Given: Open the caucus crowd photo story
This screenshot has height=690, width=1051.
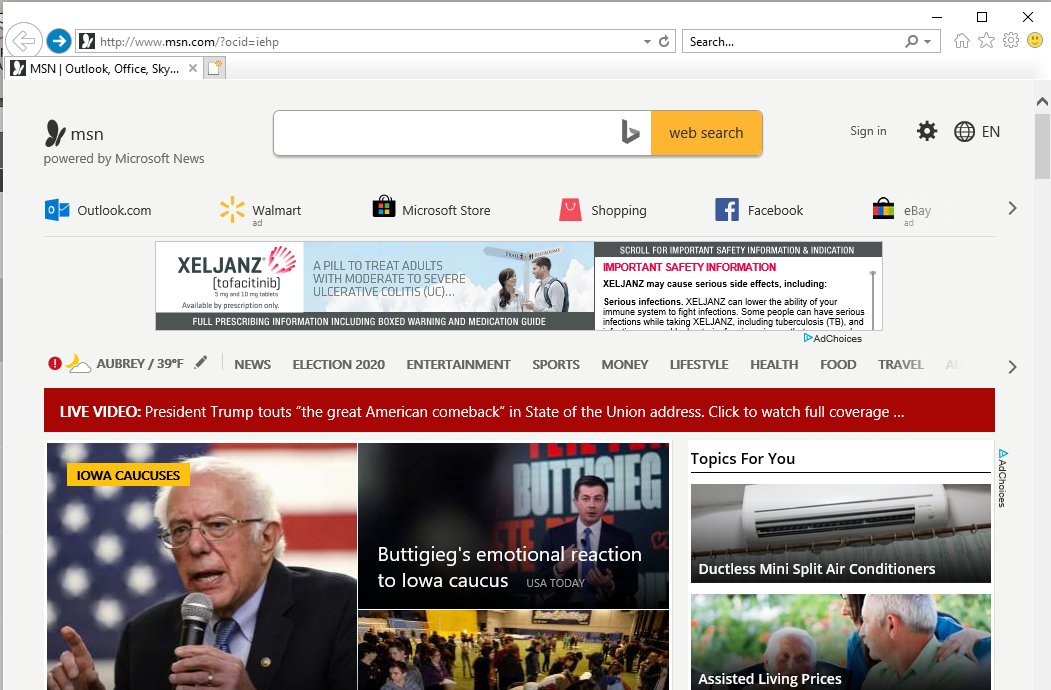Looking at the screenshot, I should (513, 650).
